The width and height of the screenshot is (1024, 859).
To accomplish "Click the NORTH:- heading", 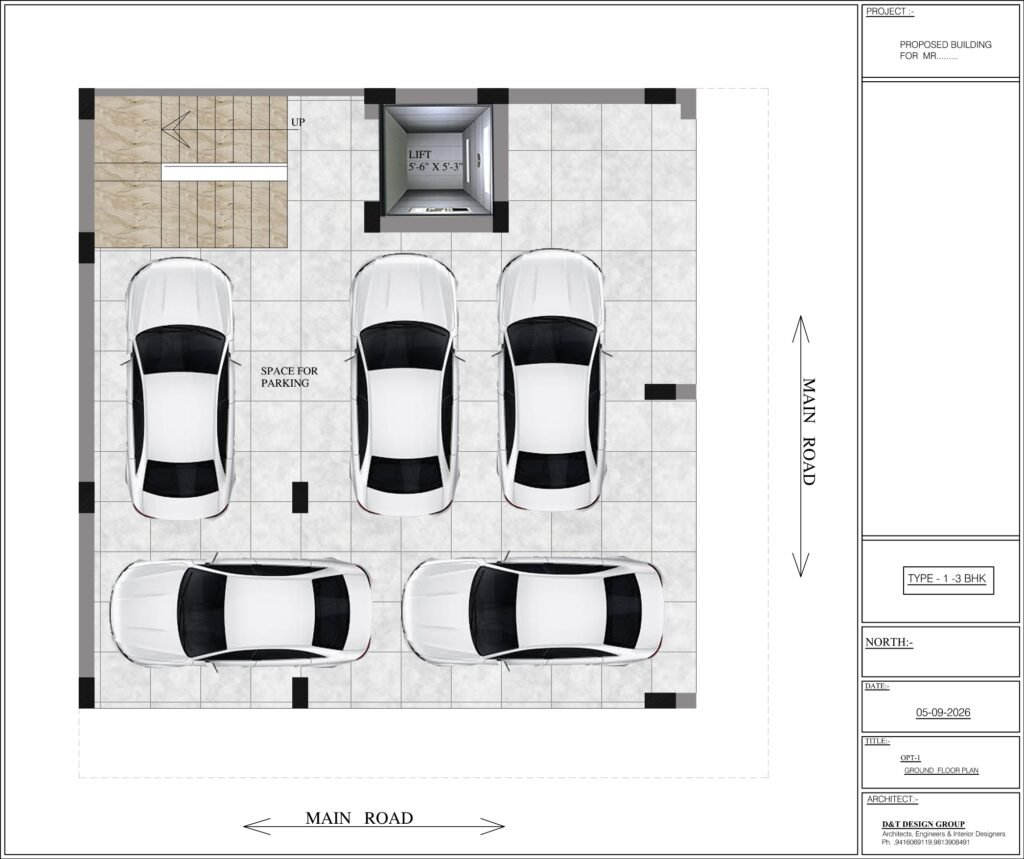I will tap(889, 642).
